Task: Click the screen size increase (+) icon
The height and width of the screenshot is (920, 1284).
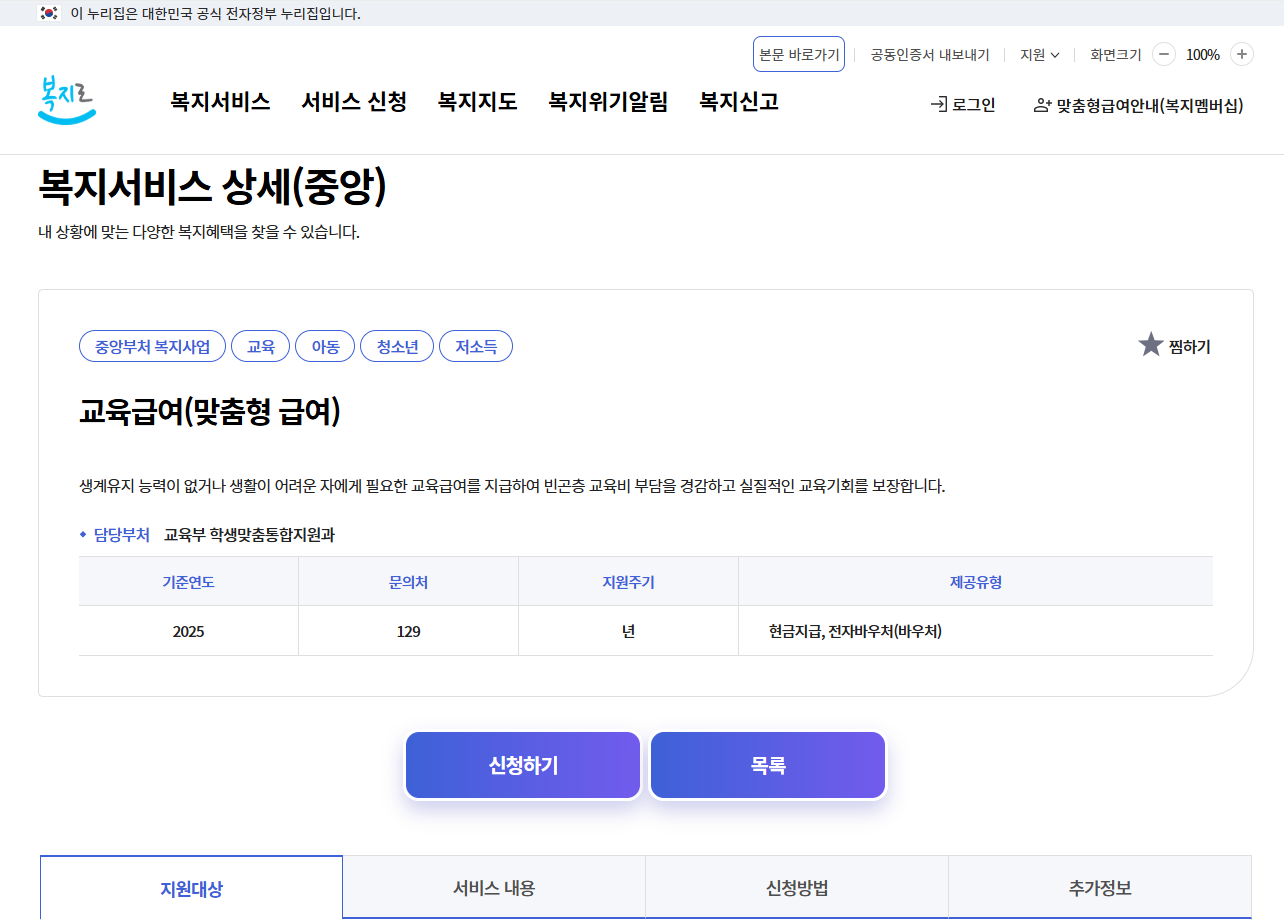Action: pos(1241,55)
